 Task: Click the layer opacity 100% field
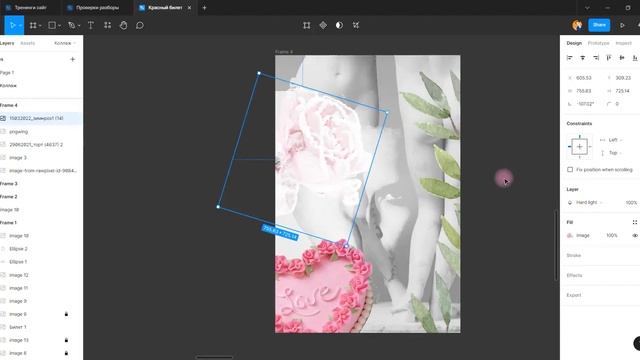631,203
